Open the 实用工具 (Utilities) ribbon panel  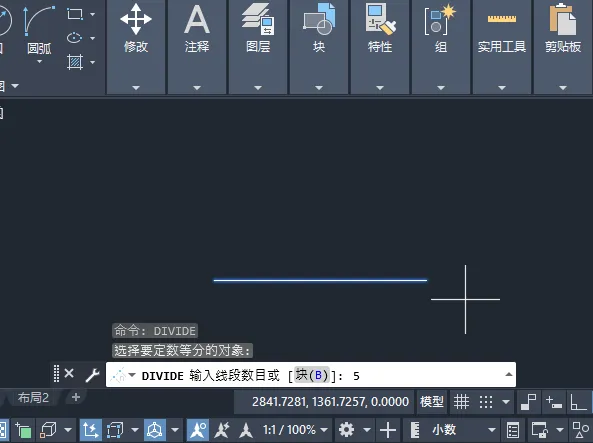502,47
